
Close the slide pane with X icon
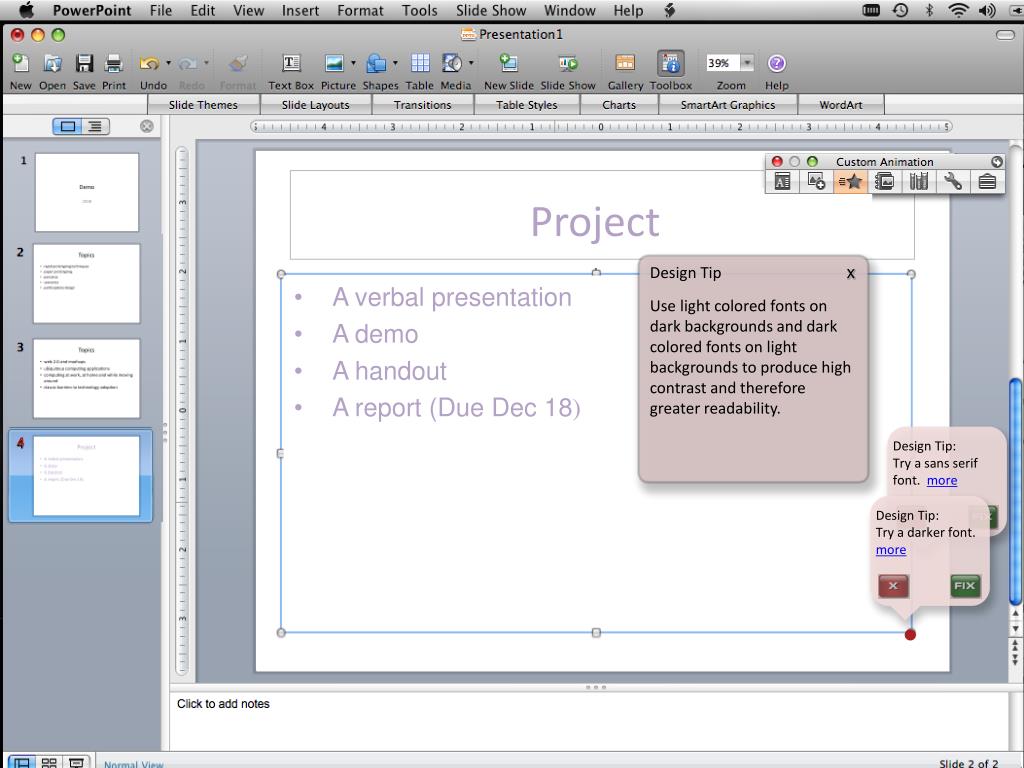(x=147, y=126)
